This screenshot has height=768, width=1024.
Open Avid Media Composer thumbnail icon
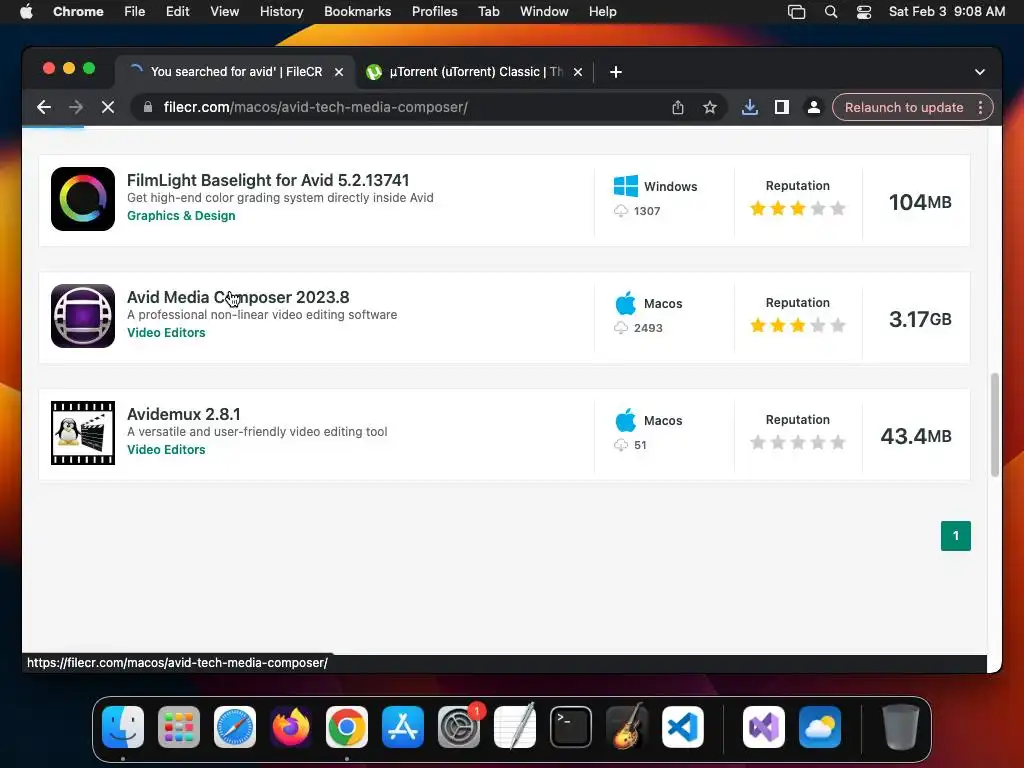pos(83,316)
